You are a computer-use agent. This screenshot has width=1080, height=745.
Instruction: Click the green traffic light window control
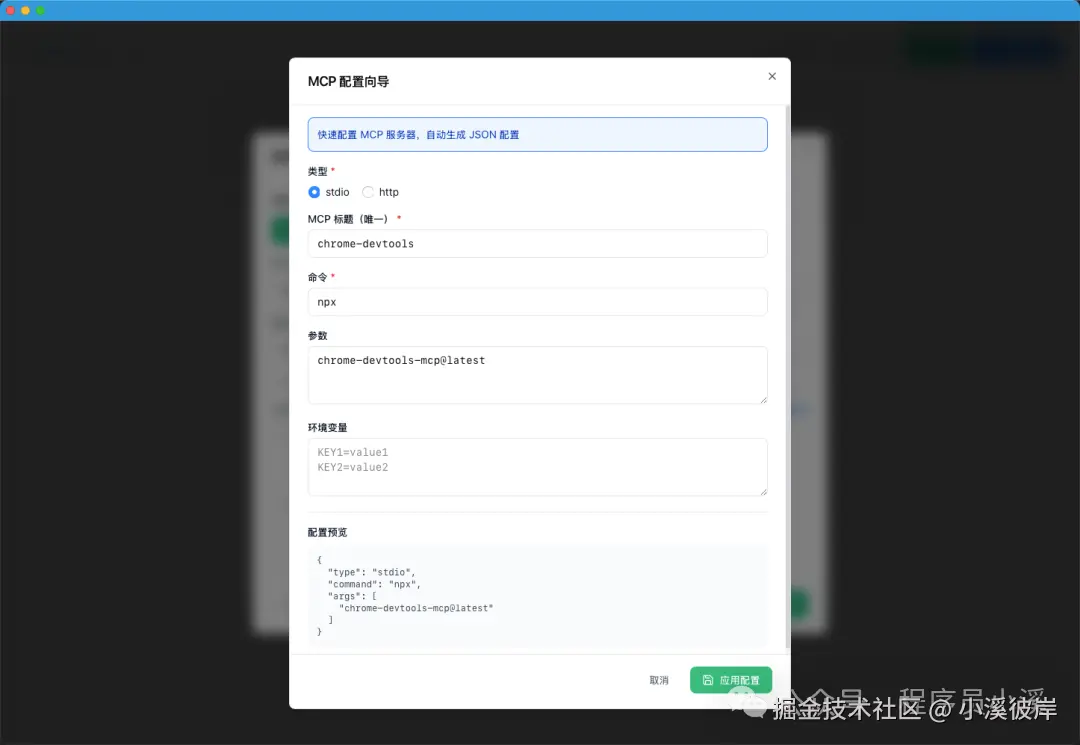[40, 9]
